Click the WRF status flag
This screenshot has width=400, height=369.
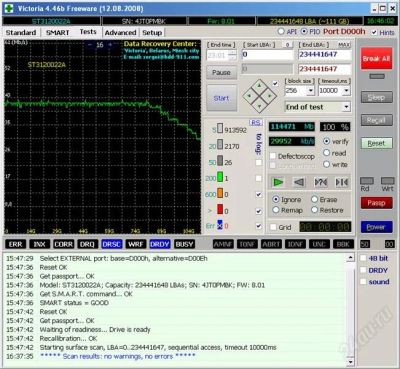pyautogui.click(x=136, y=244)
